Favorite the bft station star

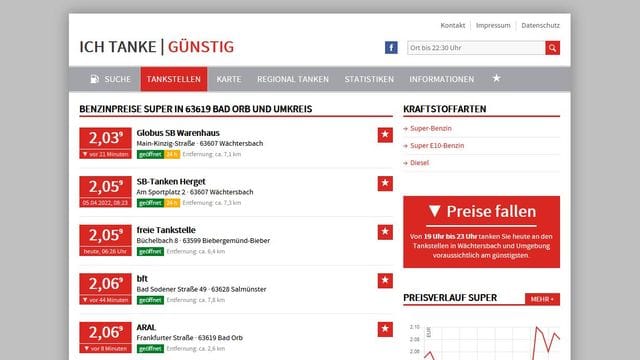pyautogui.click(x=385, y=280)
